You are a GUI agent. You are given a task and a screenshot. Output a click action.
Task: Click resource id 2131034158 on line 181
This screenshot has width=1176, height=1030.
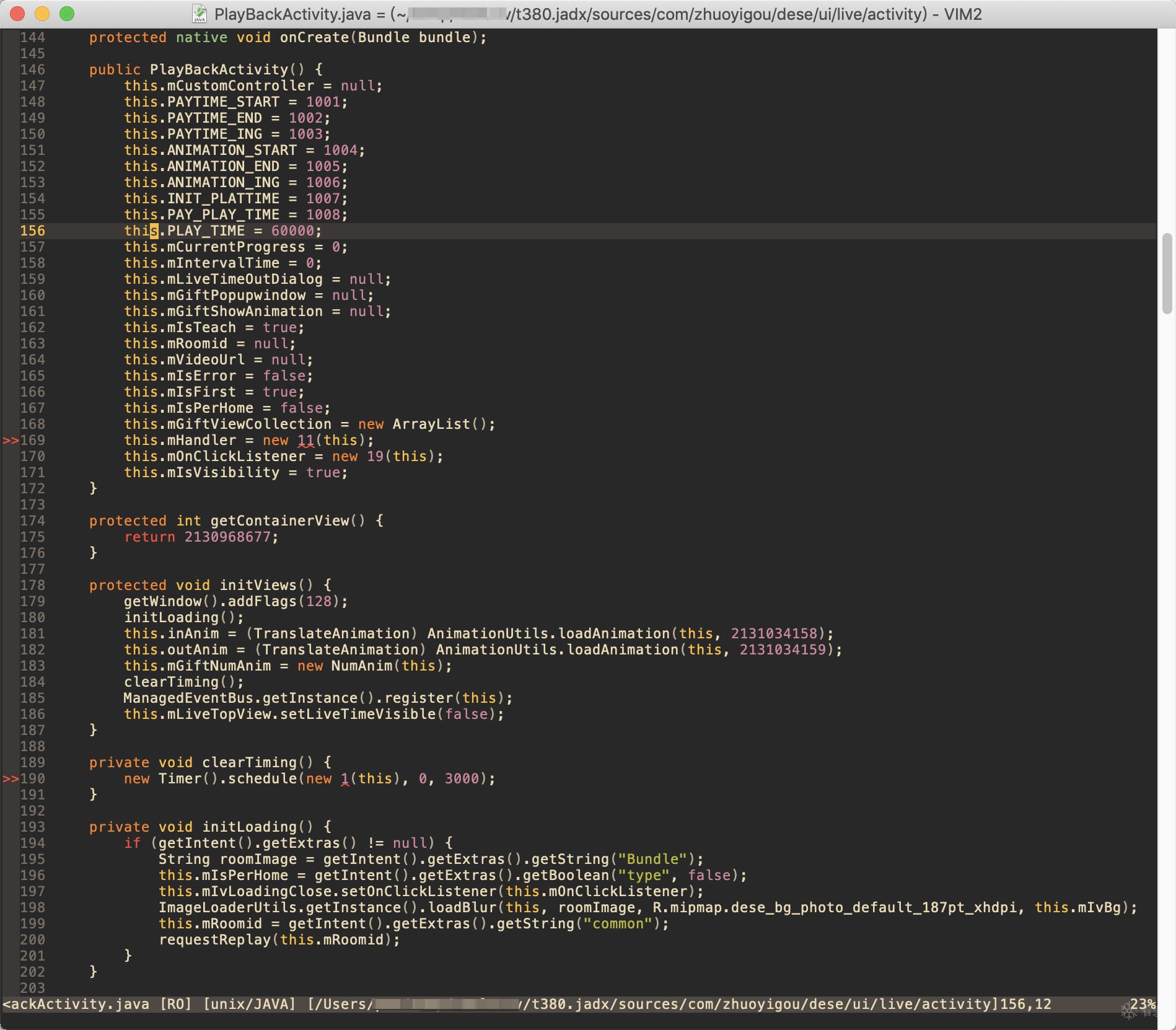(x=774, y=634)
